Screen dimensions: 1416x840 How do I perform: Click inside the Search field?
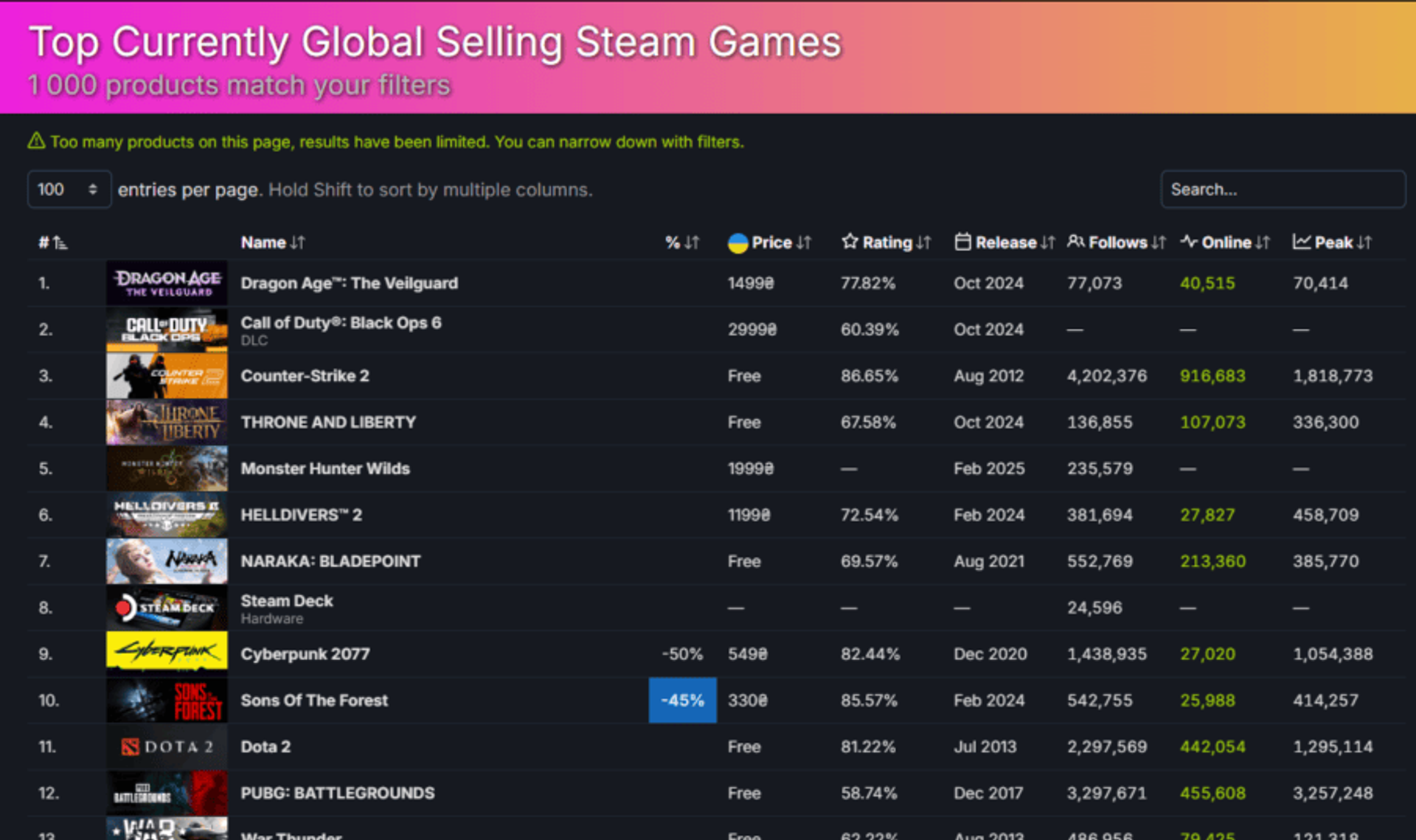point(1283,190)
